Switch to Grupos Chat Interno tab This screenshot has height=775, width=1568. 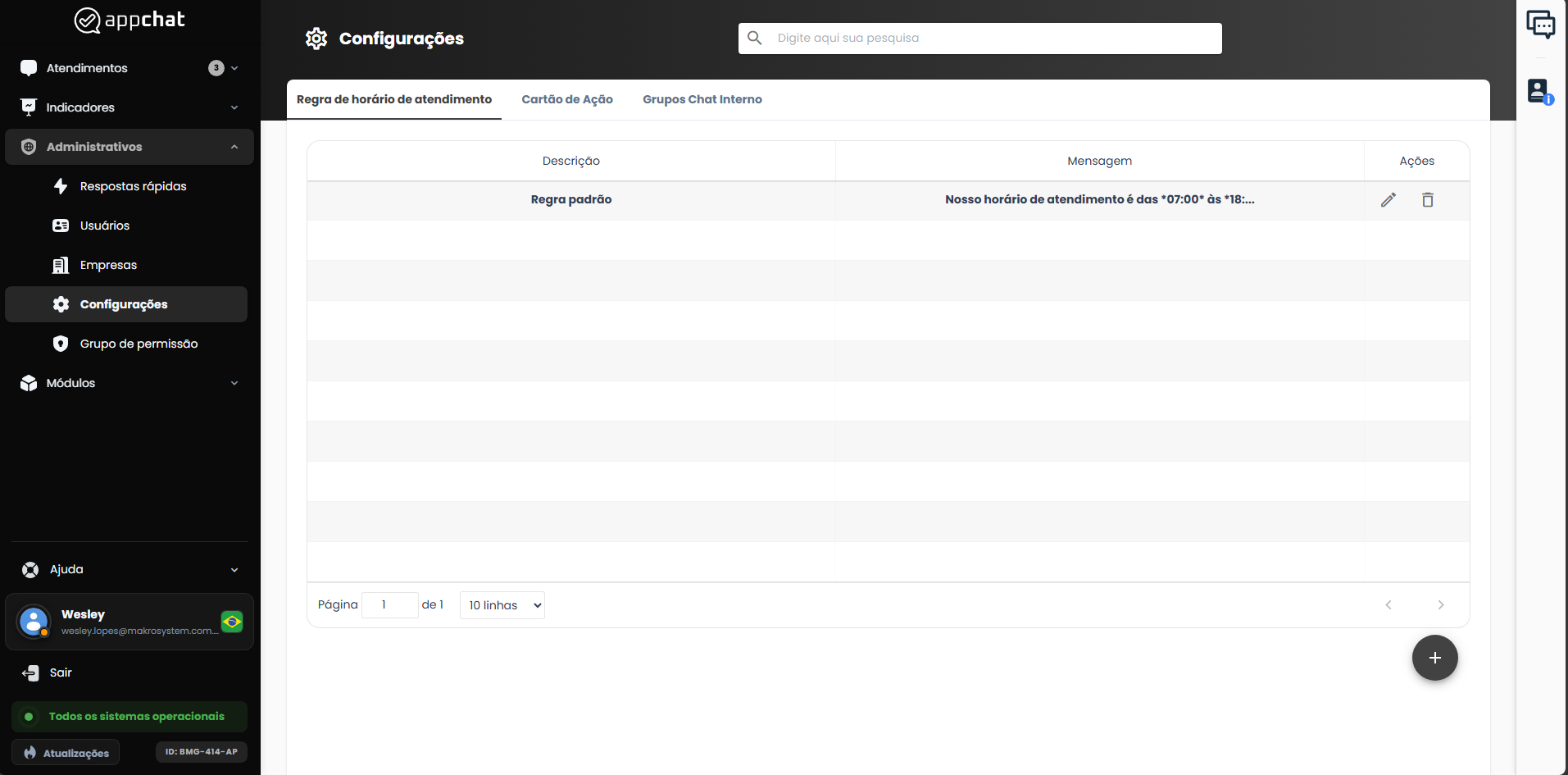(x=702, y=99)
